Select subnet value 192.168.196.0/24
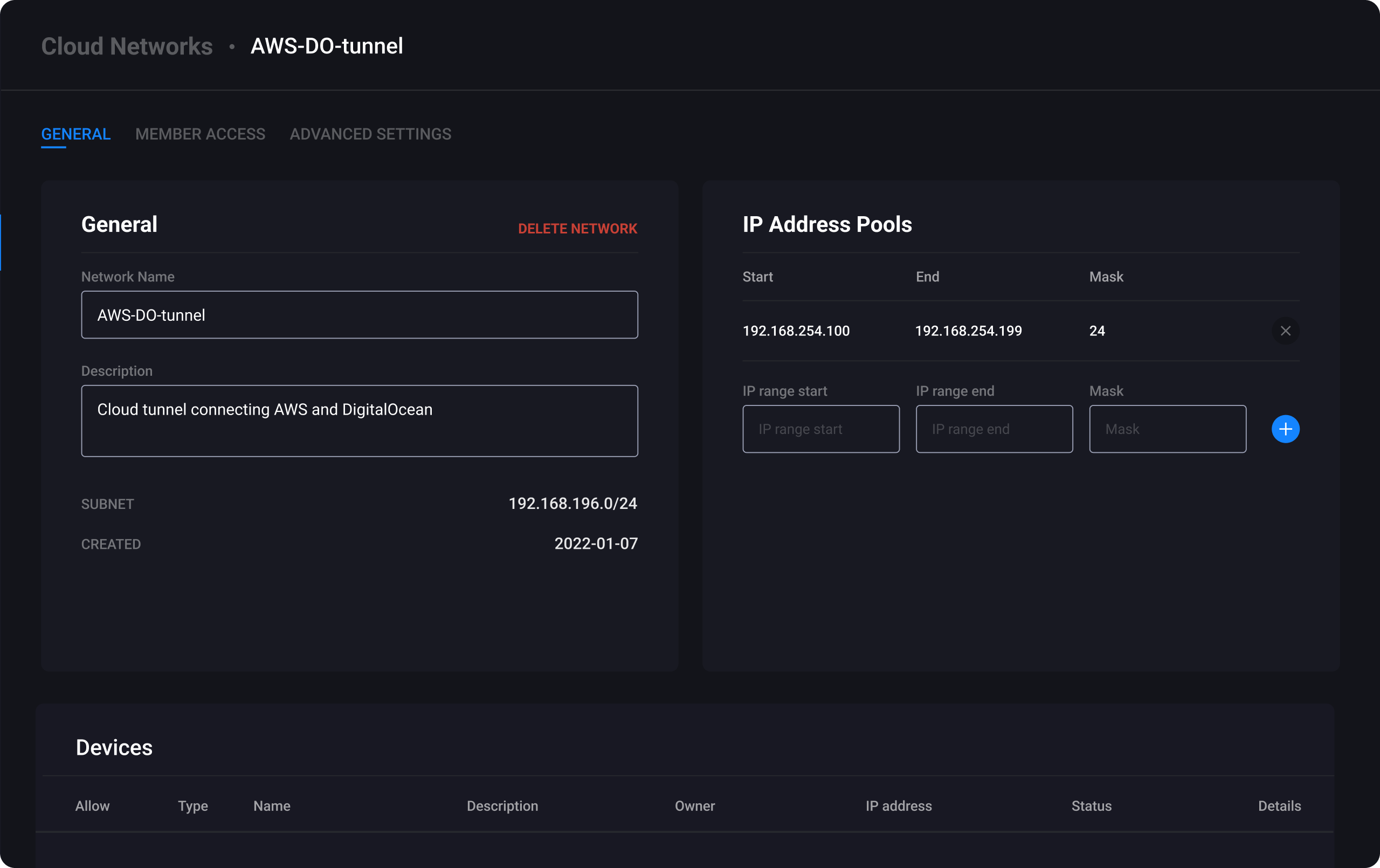 (572, 504)
